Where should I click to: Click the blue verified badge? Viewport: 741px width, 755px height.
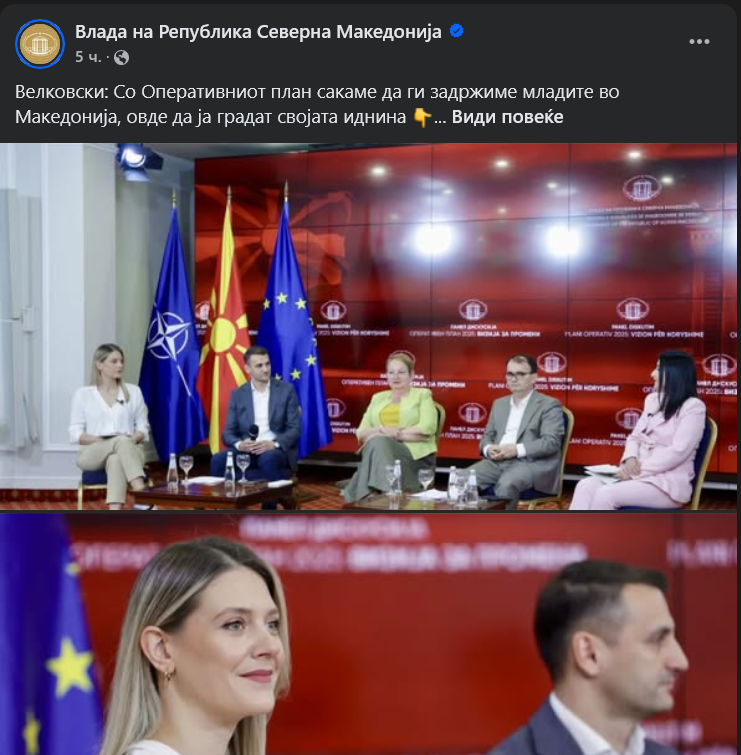(x=456, y=31)
